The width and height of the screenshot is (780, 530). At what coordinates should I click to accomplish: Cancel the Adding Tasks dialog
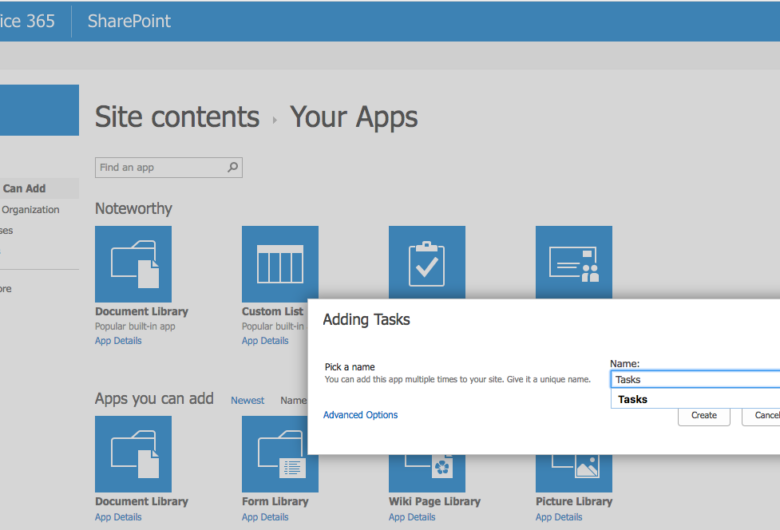(x=761, y=416)
